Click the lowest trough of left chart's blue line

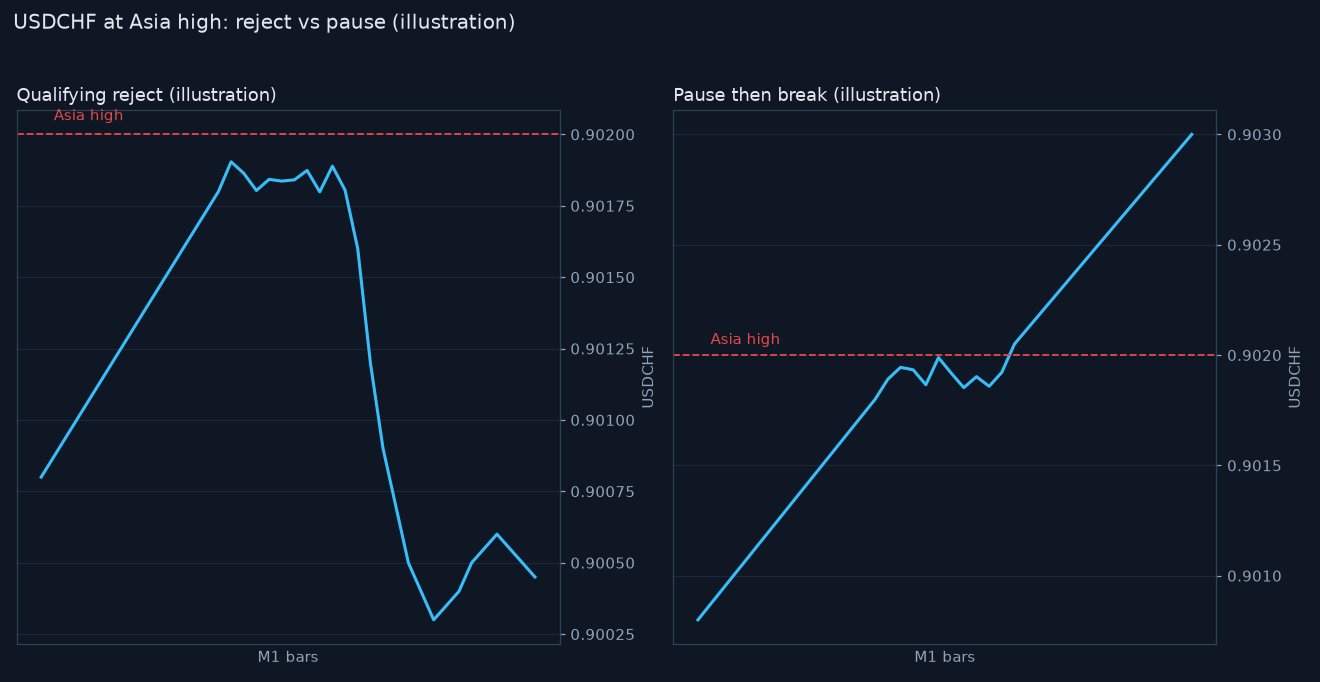[x=433, y=619]
